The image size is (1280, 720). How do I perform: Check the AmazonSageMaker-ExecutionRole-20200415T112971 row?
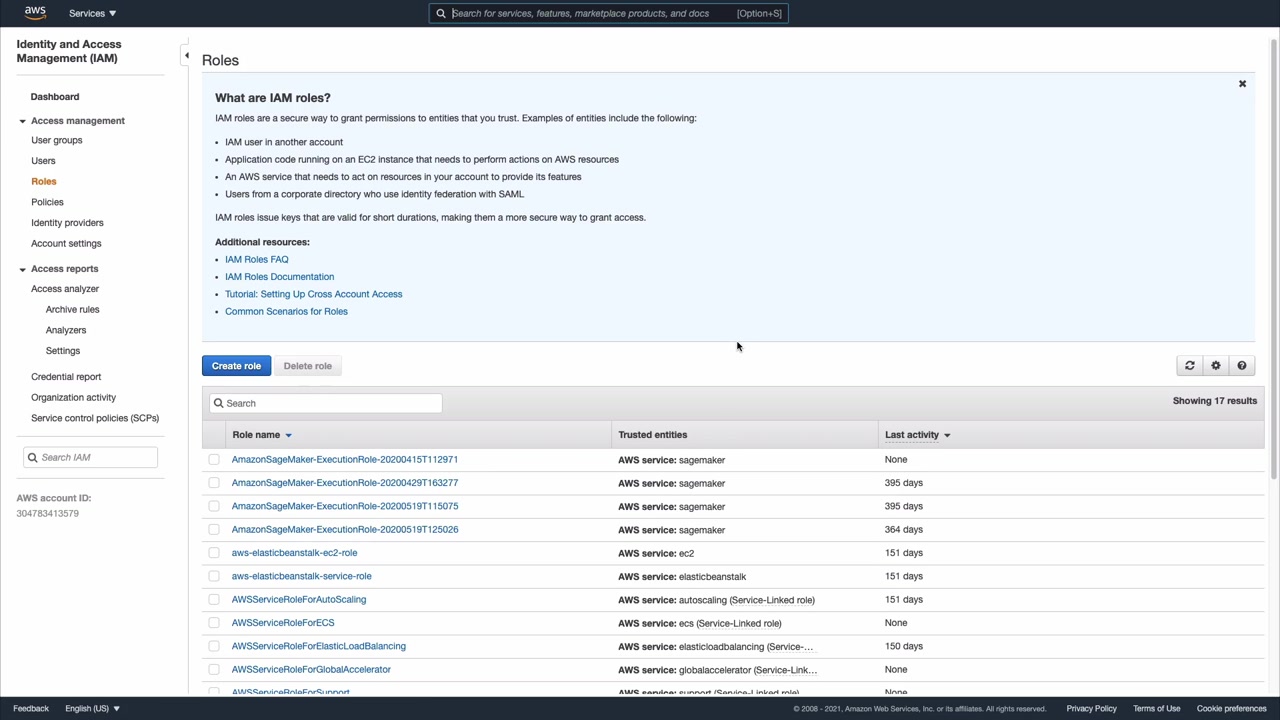214,460
